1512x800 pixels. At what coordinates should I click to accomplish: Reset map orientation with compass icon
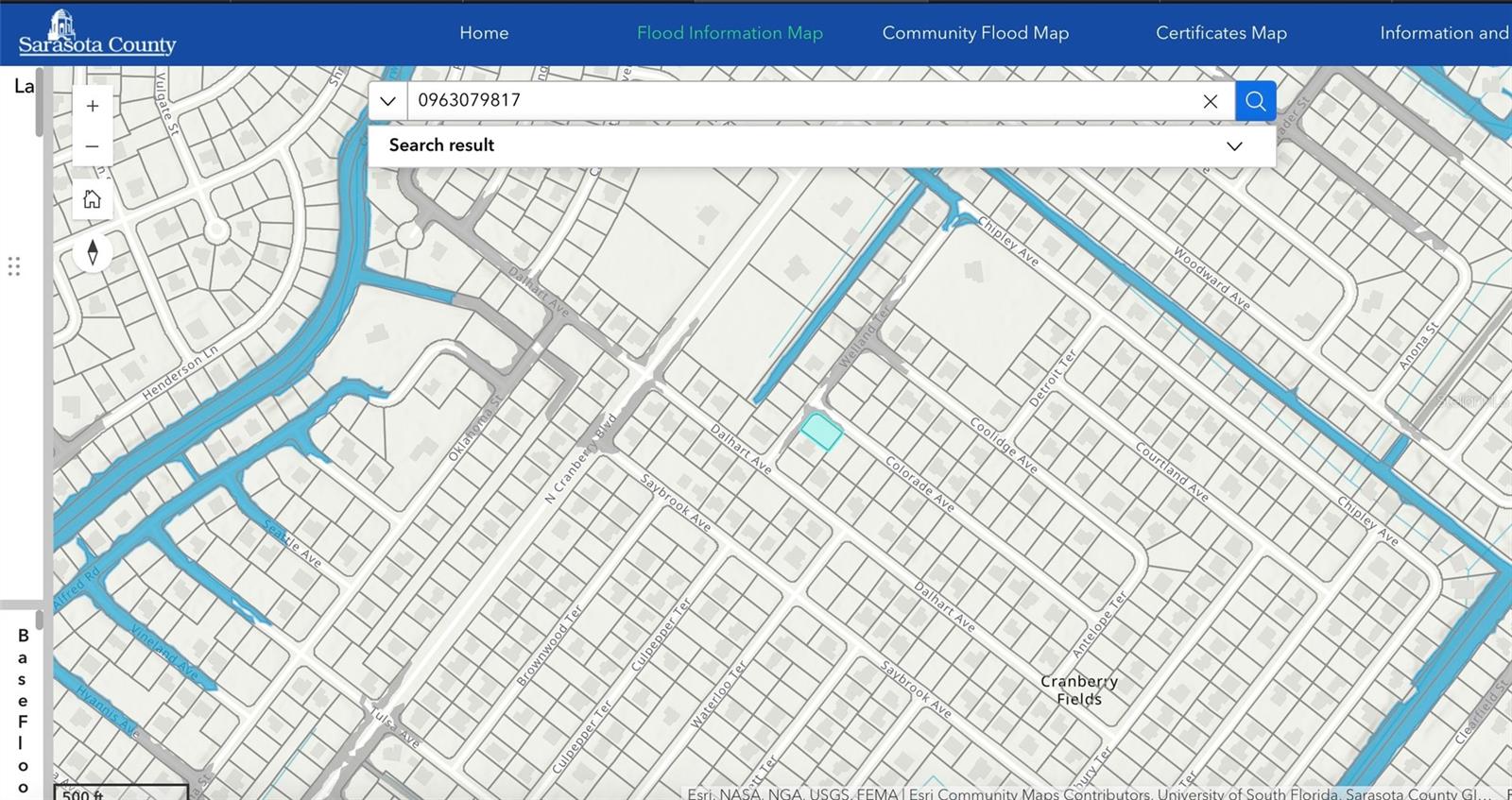tap(92, 252)
